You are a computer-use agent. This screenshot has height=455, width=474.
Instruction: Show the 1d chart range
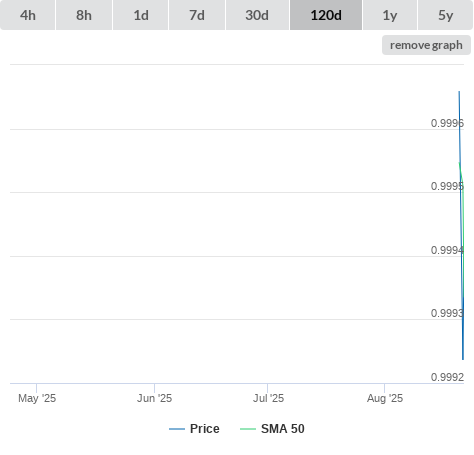tap(141, 15)
